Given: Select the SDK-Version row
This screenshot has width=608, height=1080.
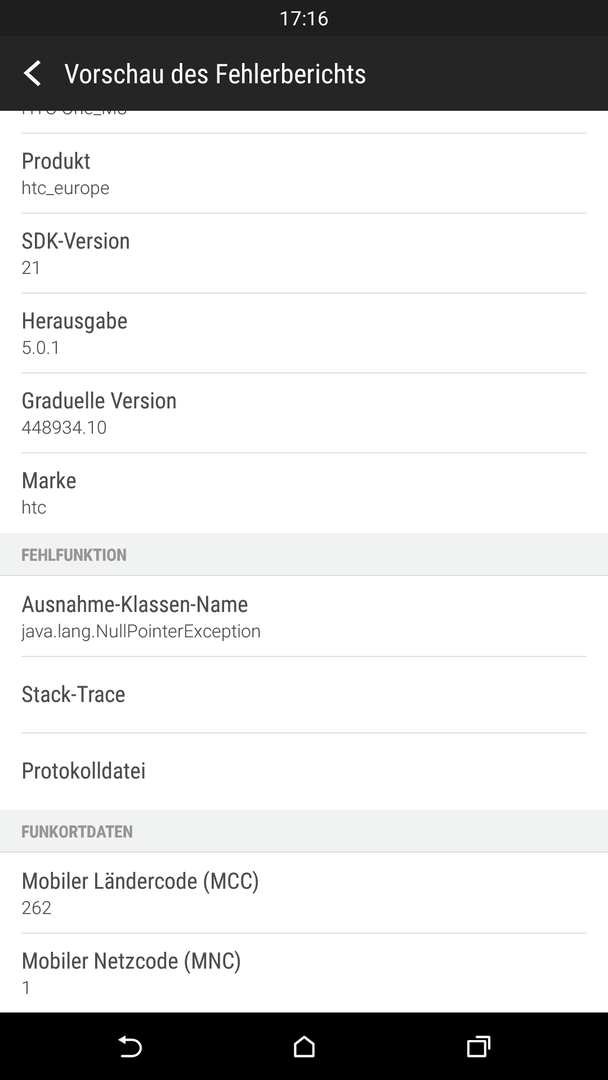Looking at the screenshot, I should tap(304, 253).
